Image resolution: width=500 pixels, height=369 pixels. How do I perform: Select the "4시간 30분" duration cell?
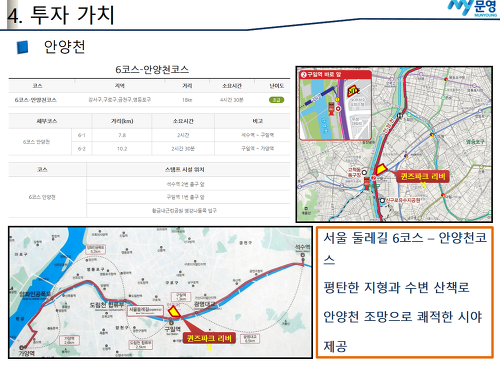point(232,100)
